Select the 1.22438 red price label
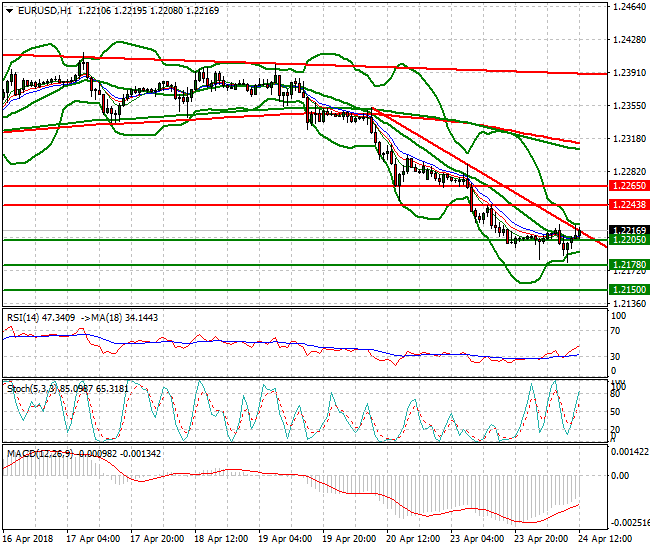 tap(629, 204)
